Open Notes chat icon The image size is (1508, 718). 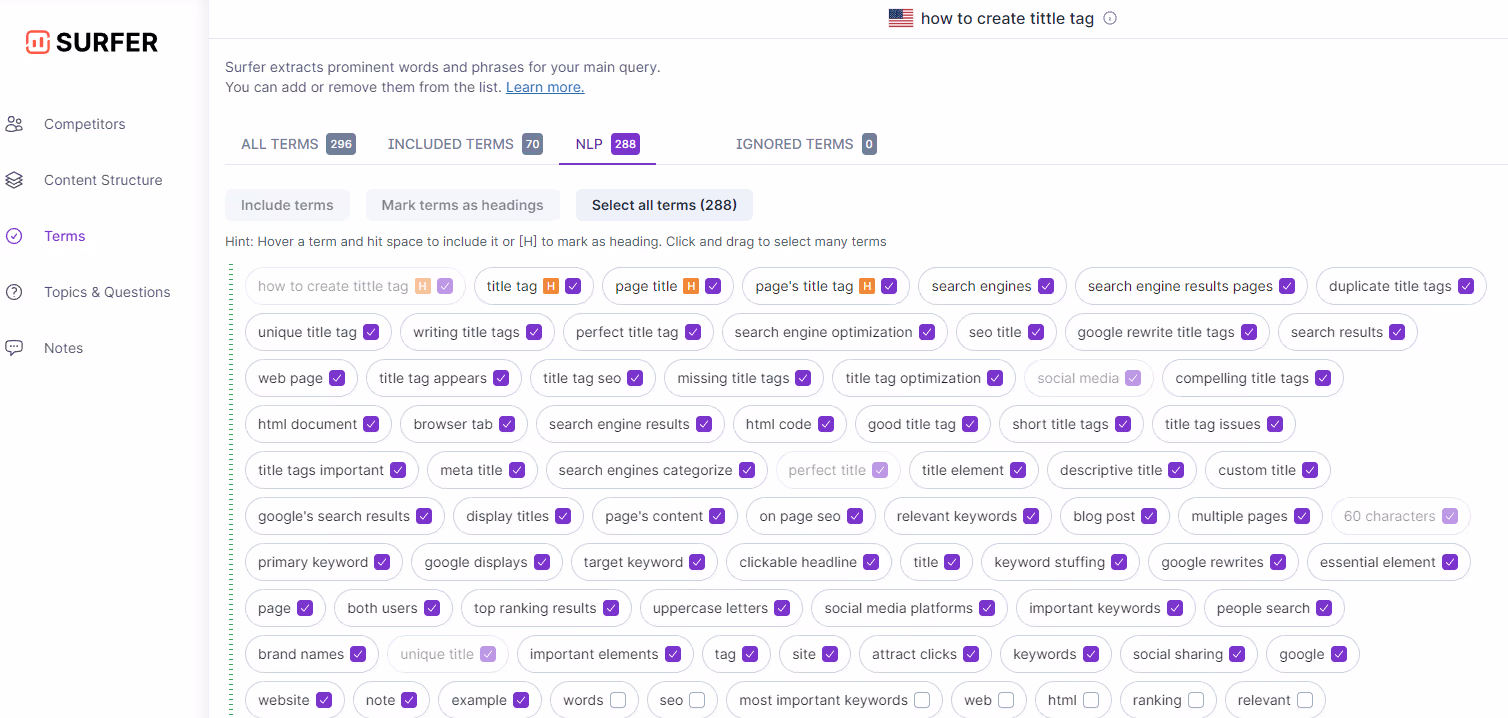click(x=14, y=348)
